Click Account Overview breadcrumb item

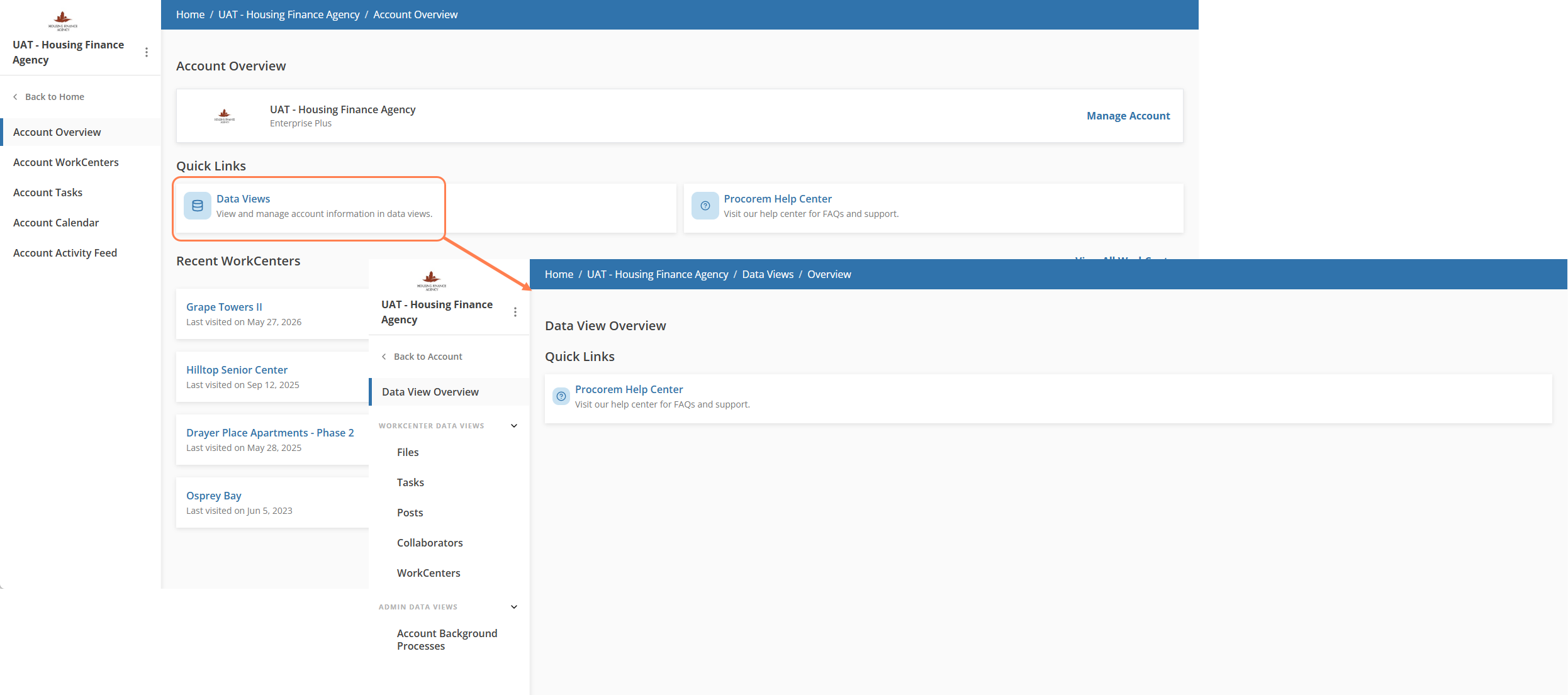pos(415,14)
